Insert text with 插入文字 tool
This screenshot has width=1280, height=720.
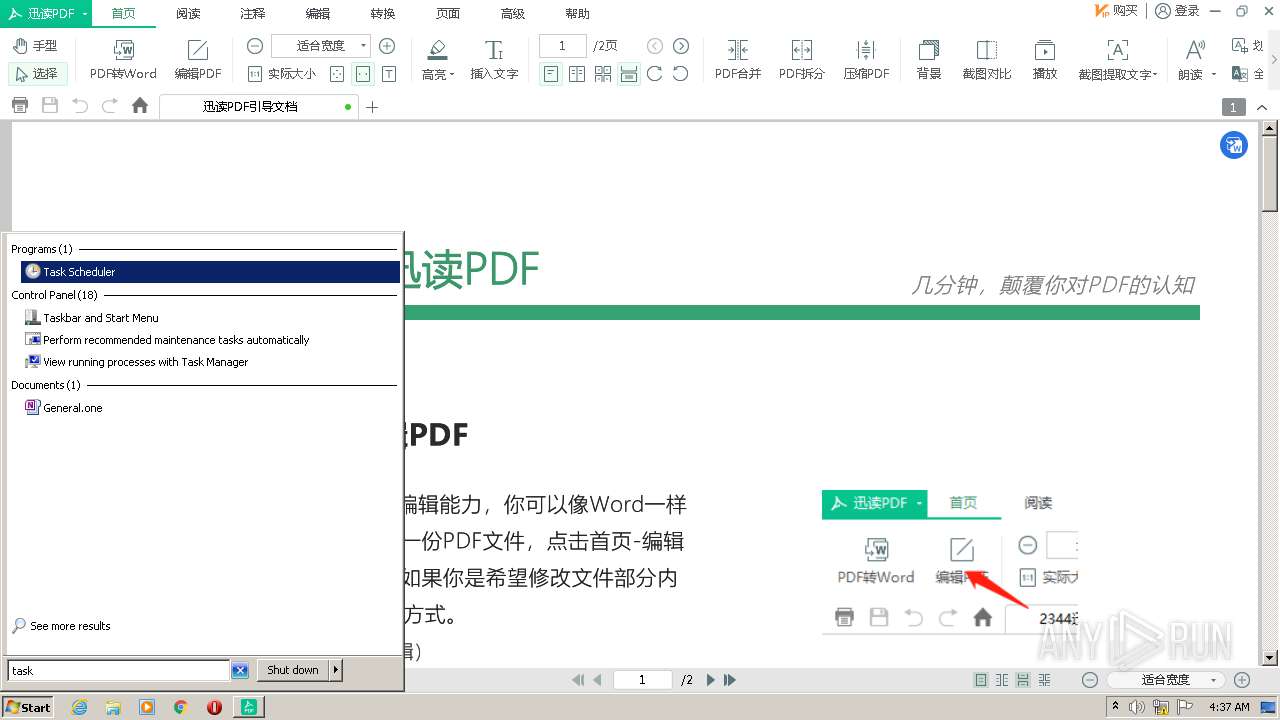point(494,60)
